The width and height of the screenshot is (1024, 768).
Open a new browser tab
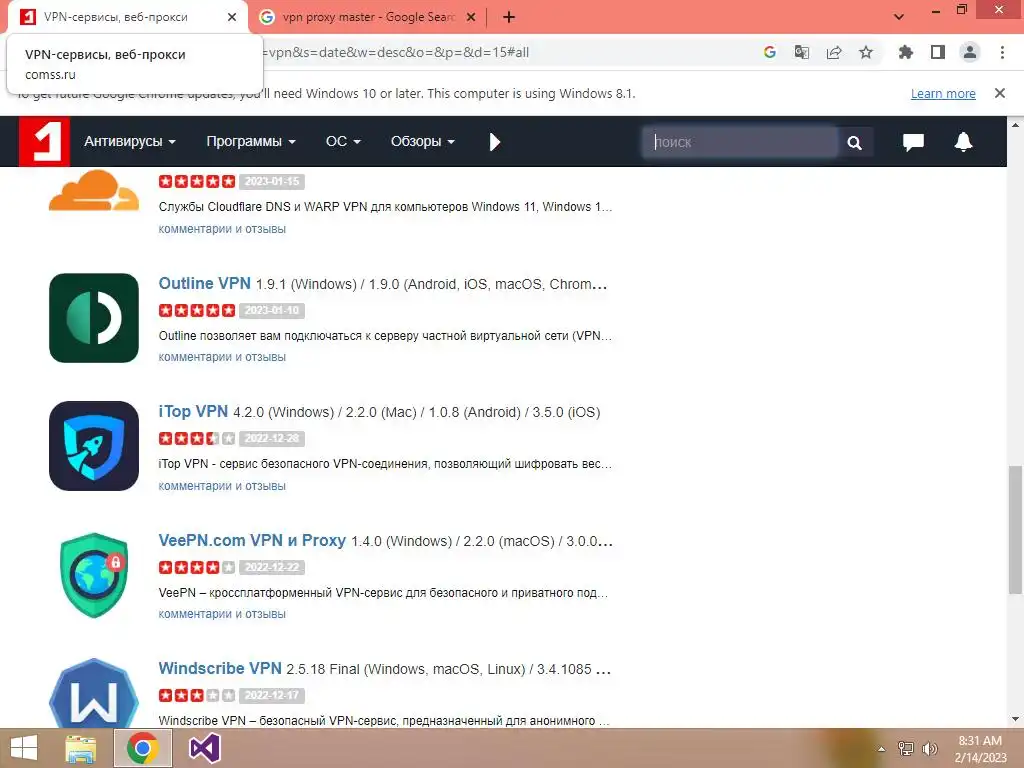(509, 17)
